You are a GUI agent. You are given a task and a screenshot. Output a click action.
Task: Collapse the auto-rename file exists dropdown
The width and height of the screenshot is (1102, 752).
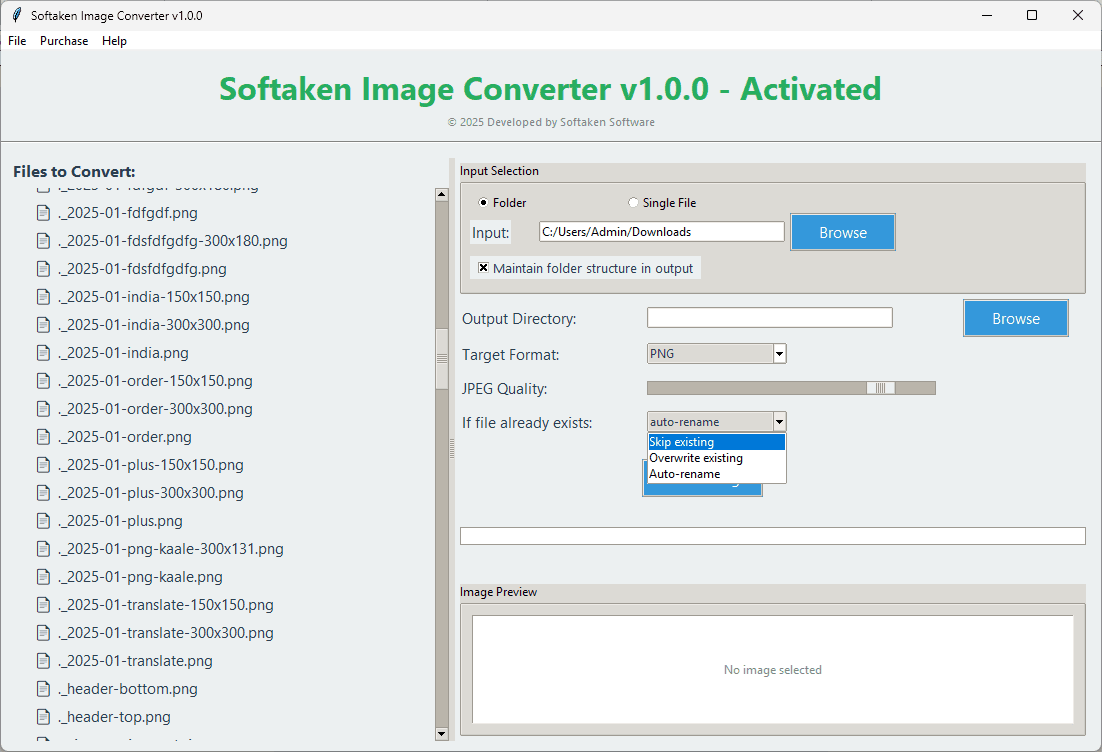click(x=779, y=422)
